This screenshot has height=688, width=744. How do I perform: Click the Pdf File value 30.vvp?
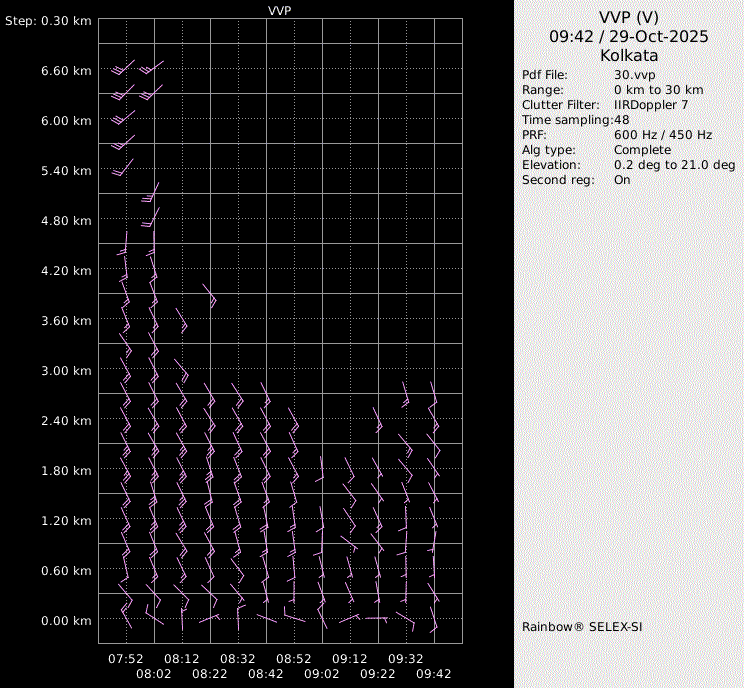point(634,75)
